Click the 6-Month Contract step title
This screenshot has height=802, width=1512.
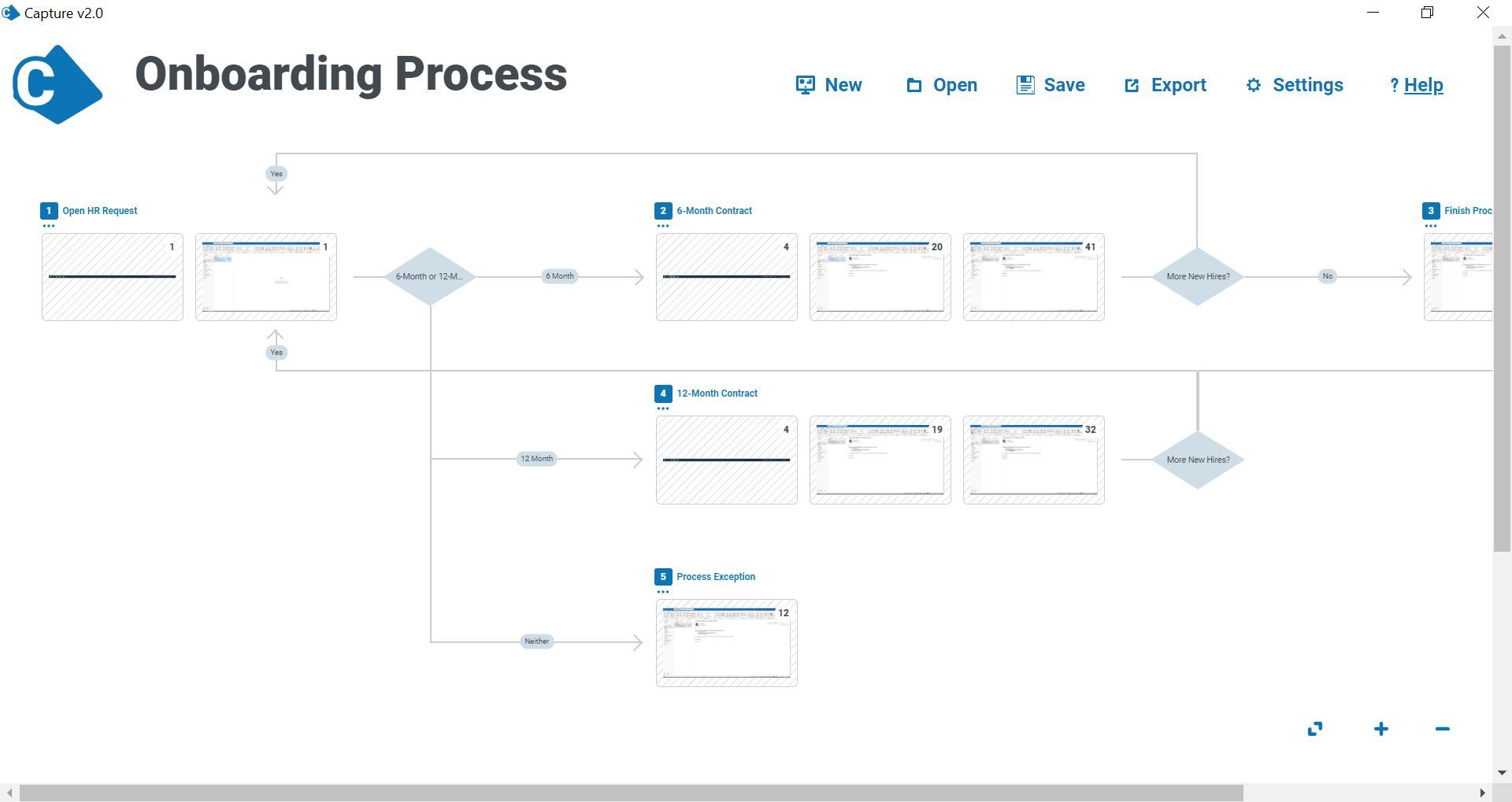tap(714, 211)
